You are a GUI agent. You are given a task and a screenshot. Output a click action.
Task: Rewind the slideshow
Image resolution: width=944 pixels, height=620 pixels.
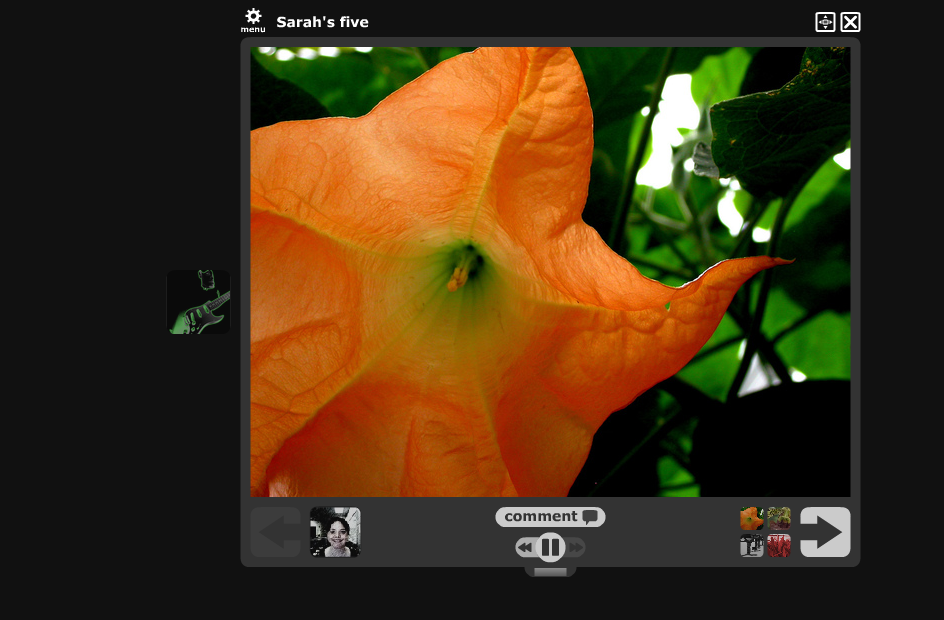click(x=524, y=548)
